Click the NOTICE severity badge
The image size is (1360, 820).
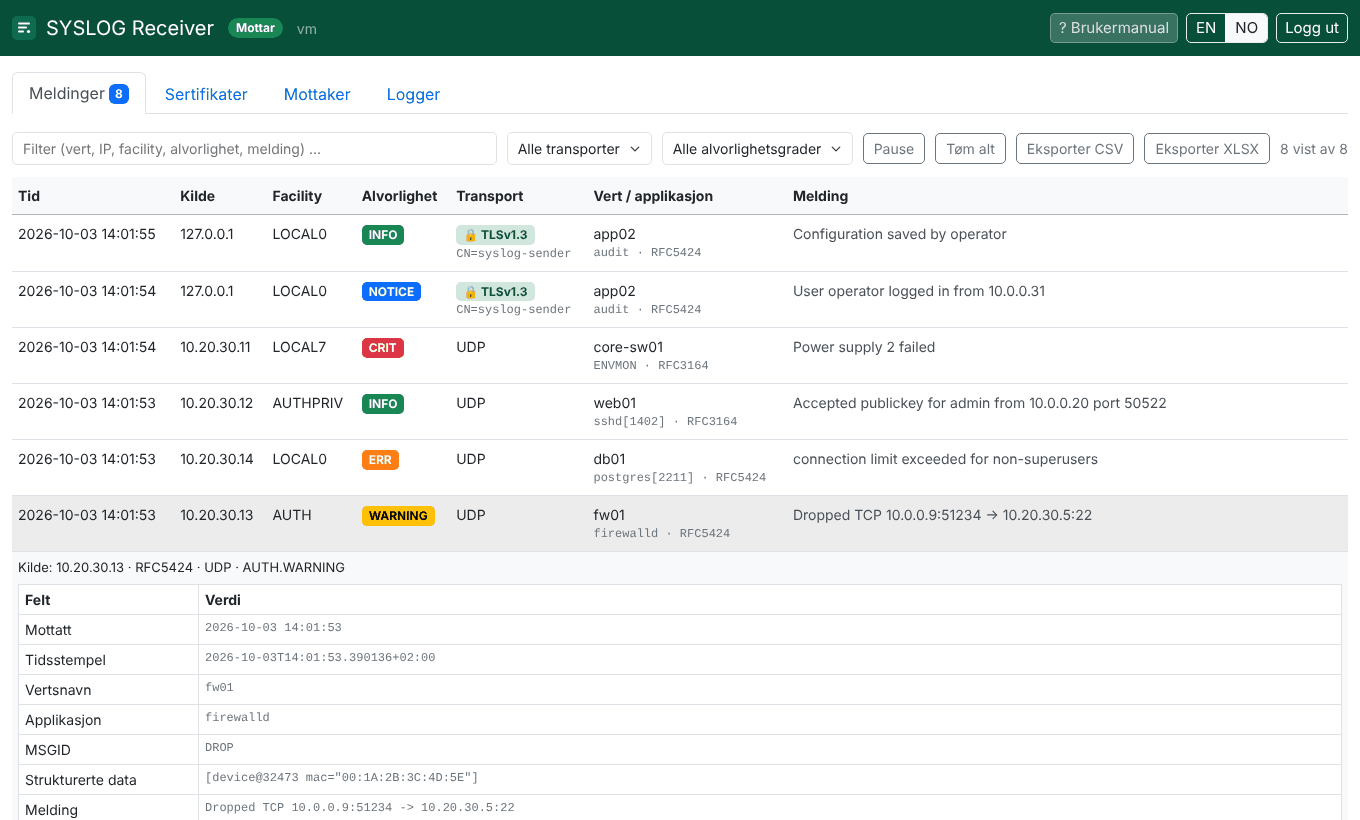coord(391,292)
